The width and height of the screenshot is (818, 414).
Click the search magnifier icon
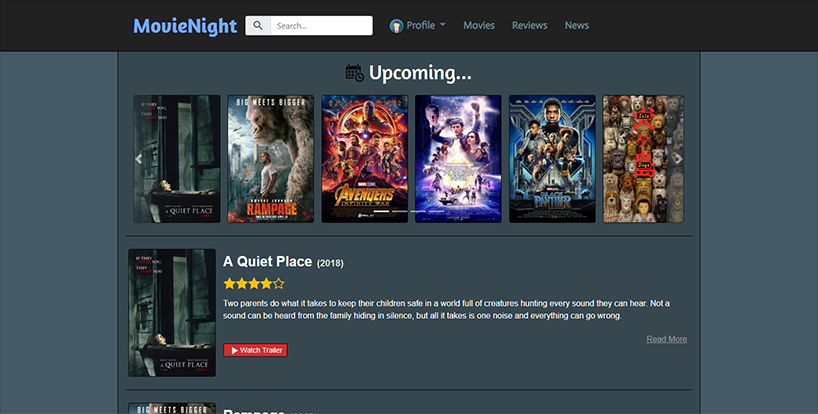pyautogui.click(x=258, y=26)
